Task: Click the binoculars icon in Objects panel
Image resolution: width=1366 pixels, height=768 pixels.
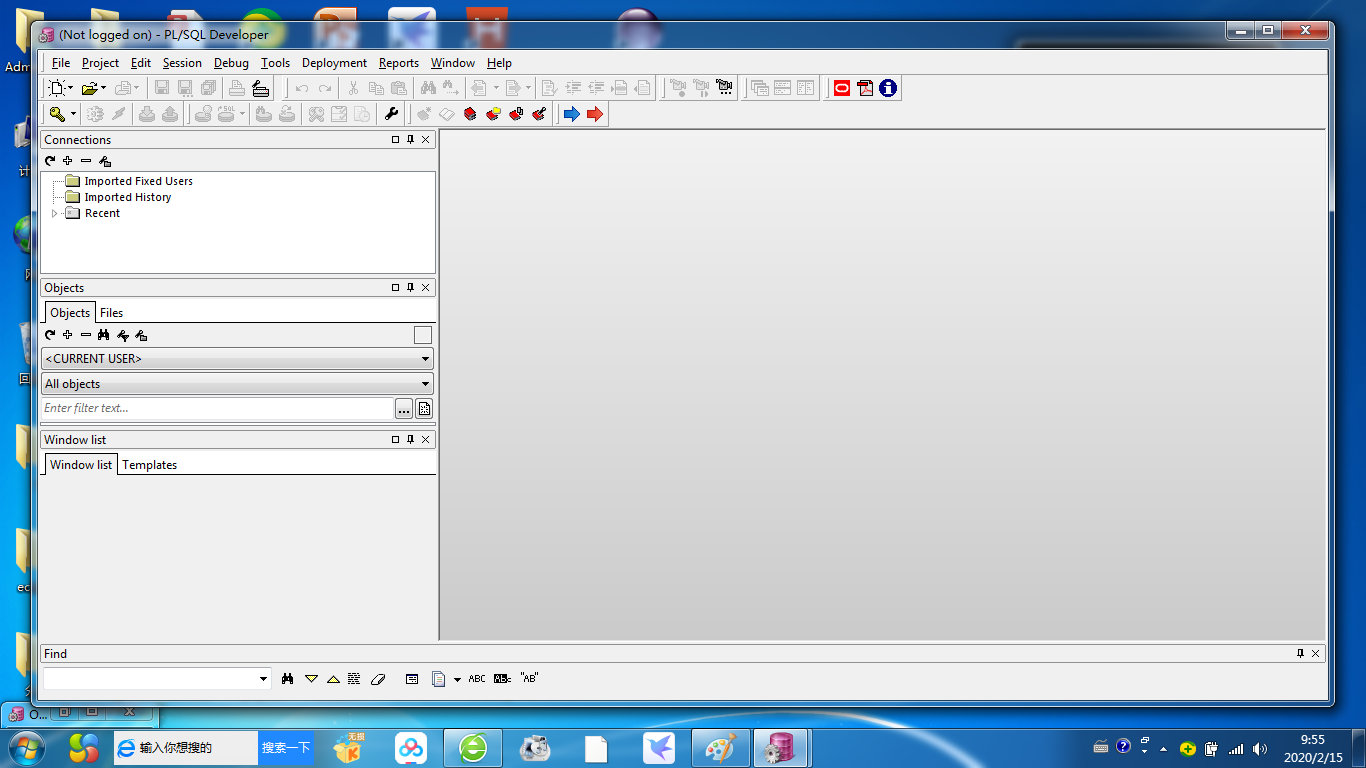Action: [103, 335]
